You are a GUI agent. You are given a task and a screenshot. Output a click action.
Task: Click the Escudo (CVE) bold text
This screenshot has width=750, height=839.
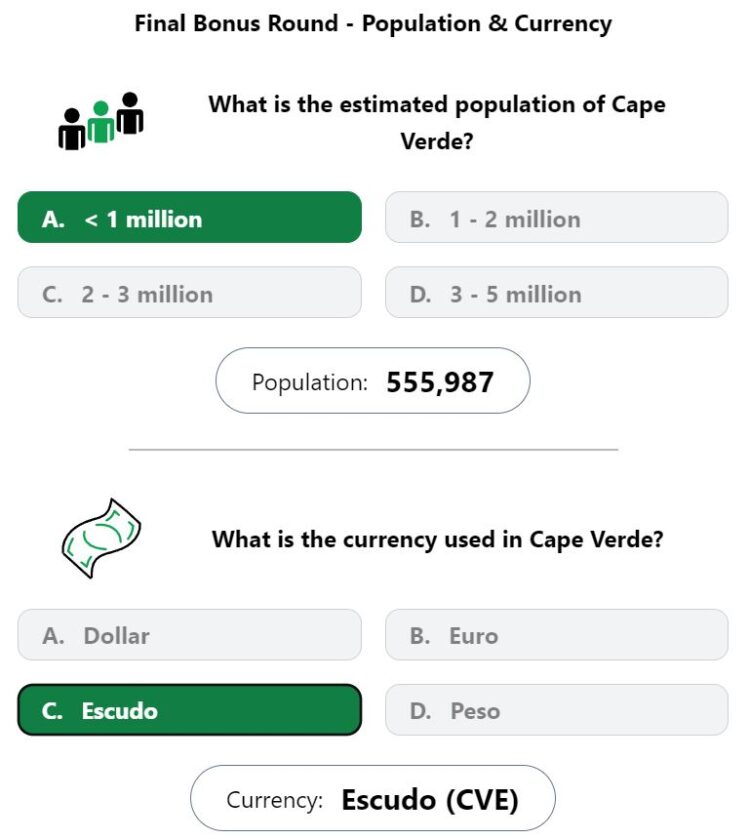pyautogui.click(x=430, y=800)
